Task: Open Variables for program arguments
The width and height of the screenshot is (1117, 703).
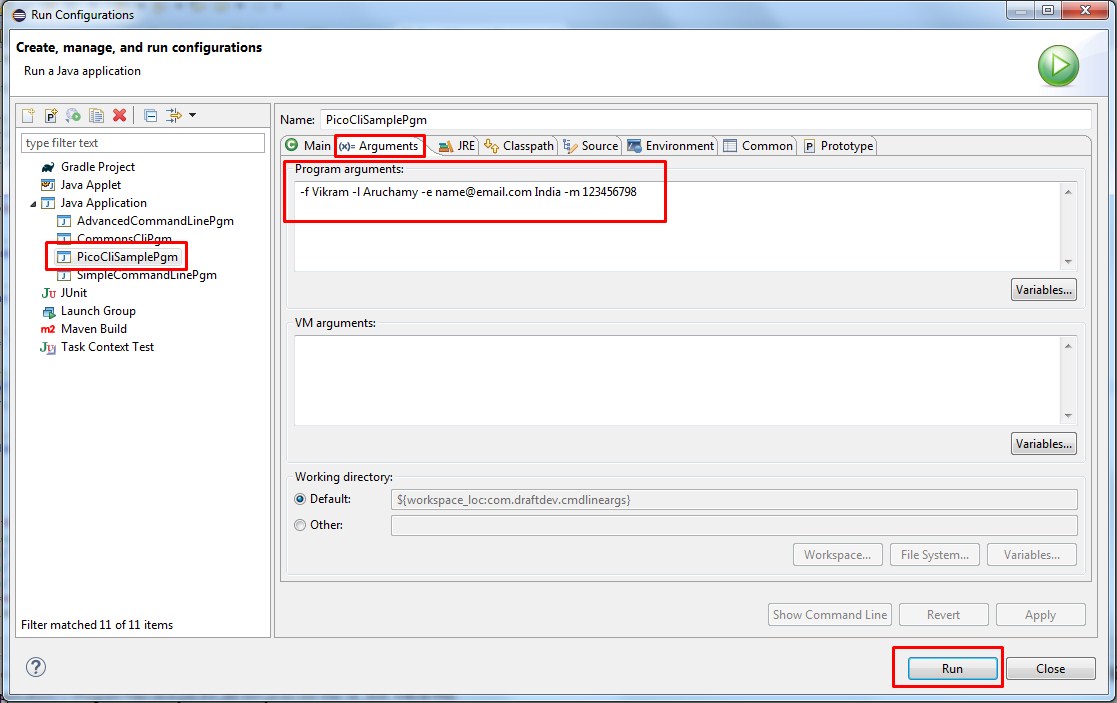Action: [x=1043, y=289]
